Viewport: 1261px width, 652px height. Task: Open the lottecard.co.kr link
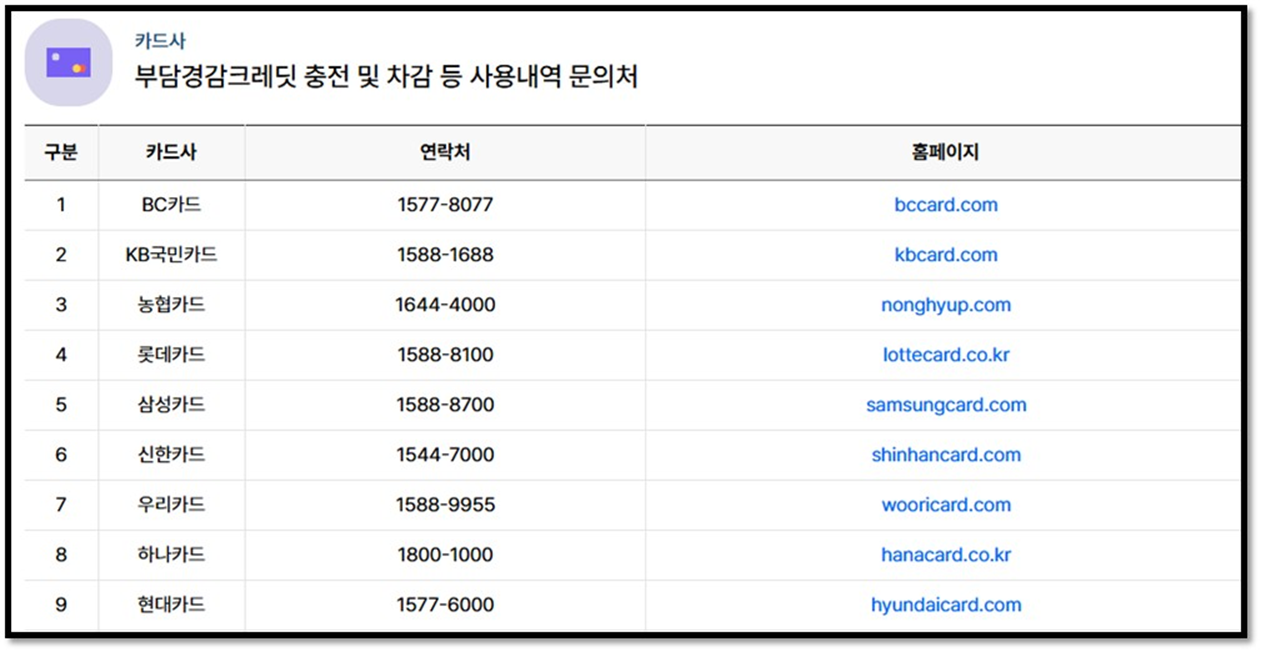[x=946, y=355]
